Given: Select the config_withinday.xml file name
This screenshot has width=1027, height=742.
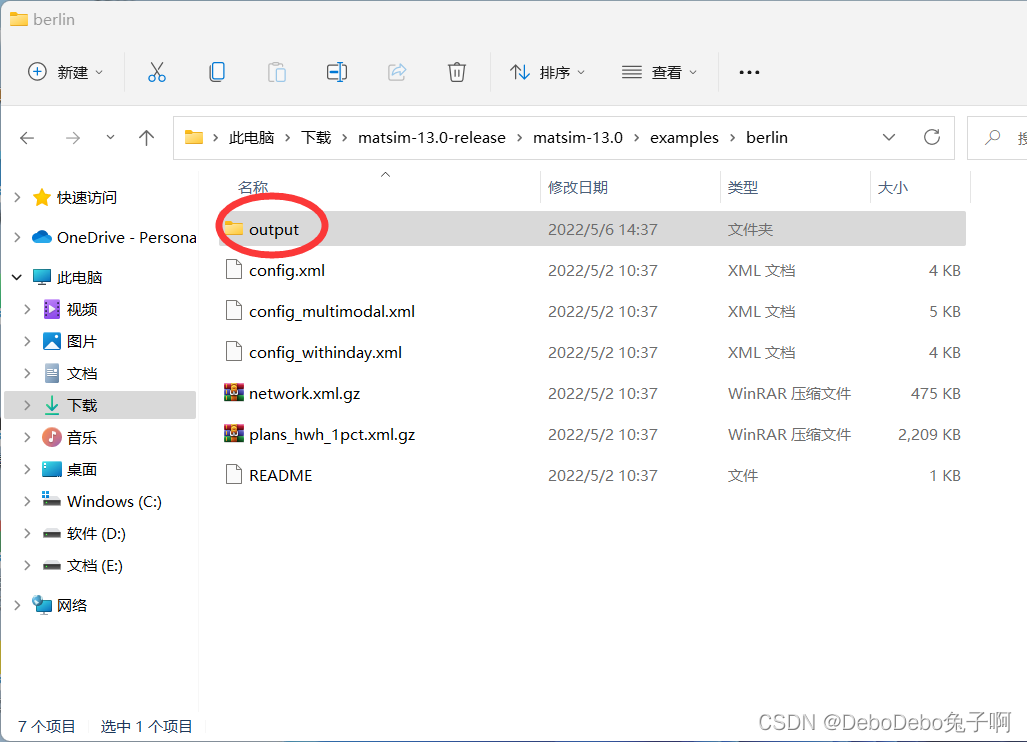Looking at the screenshot, I should (326, 352).
